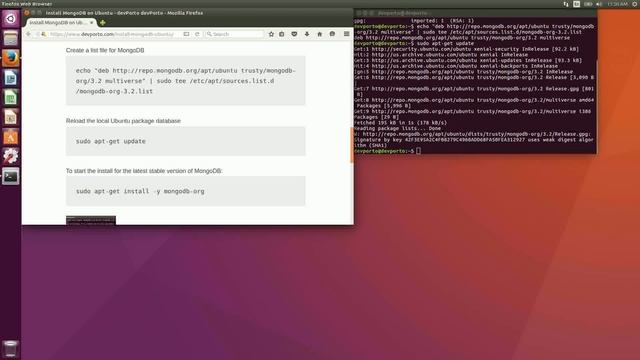
Task: Open the Files manager from the launcher
Action: point(11,39)
